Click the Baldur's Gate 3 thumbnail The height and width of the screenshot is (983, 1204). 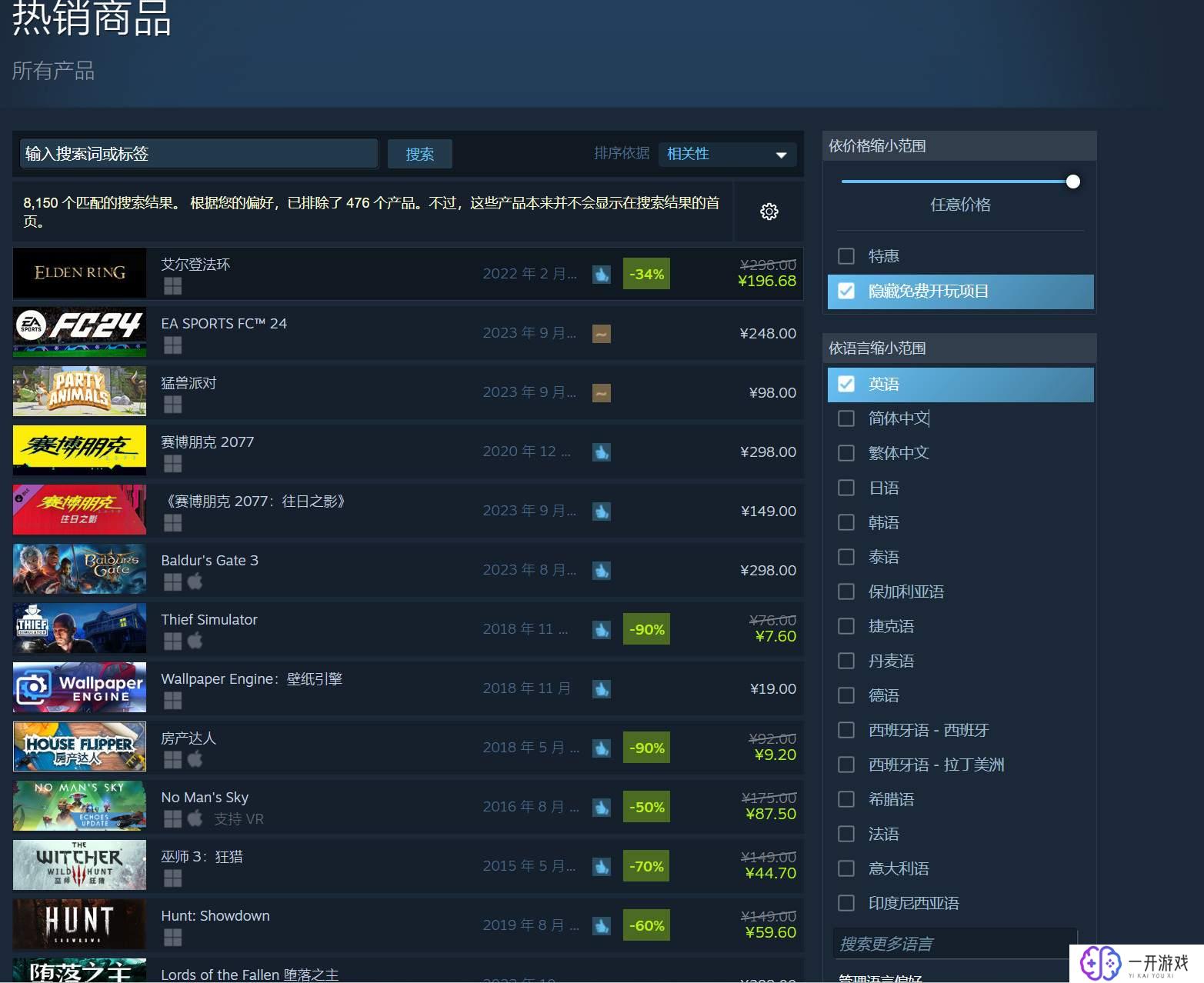(79, 569)
